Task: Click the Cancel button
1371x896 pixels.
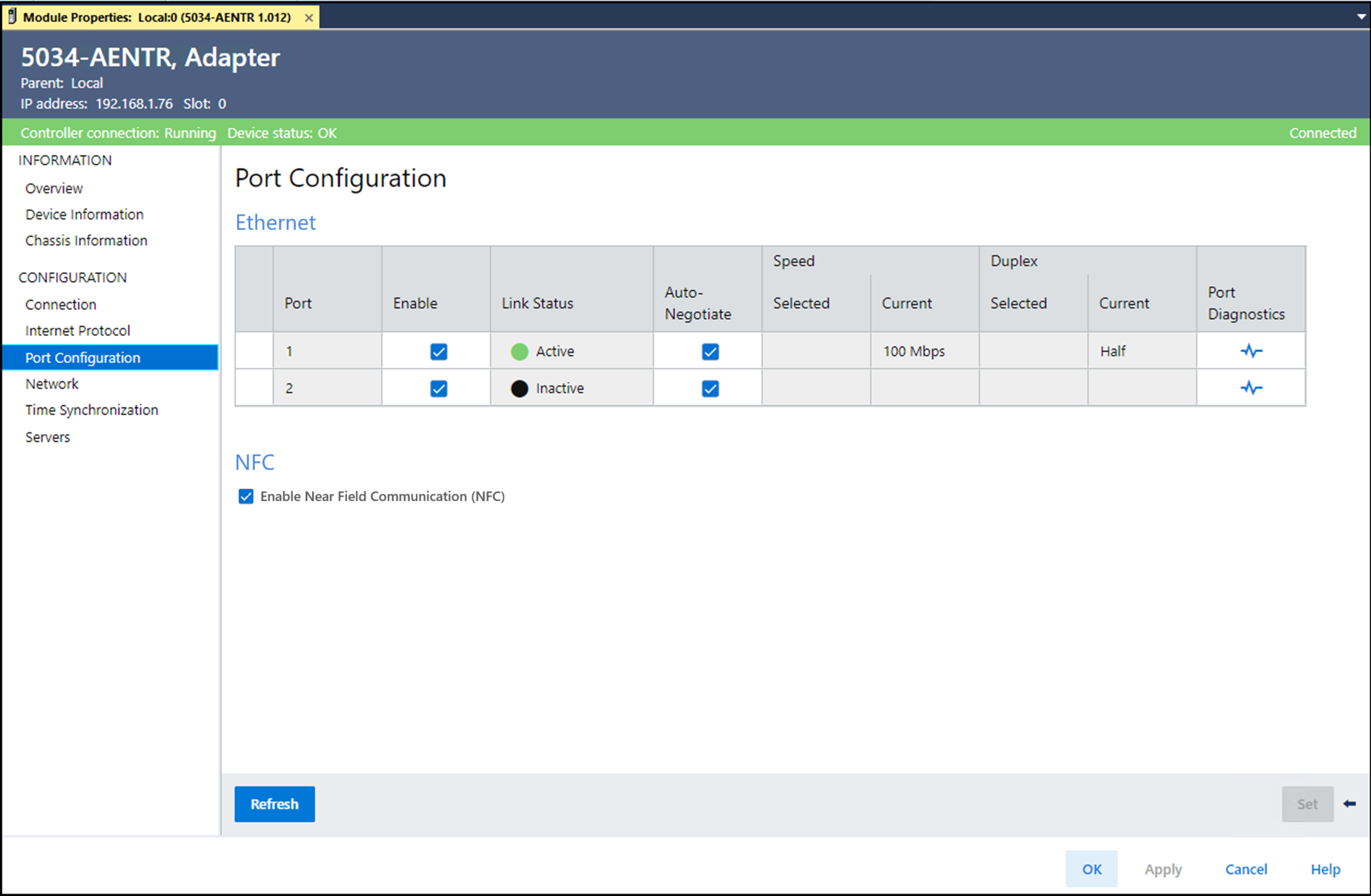Action: tap(1246, 870)
